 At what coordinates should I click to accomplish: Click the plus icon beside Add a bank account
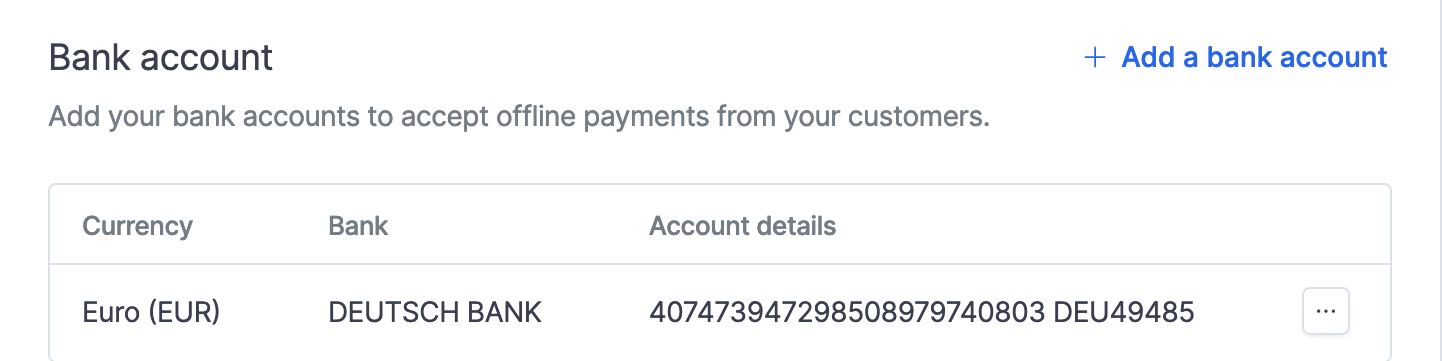(1095, 58)
